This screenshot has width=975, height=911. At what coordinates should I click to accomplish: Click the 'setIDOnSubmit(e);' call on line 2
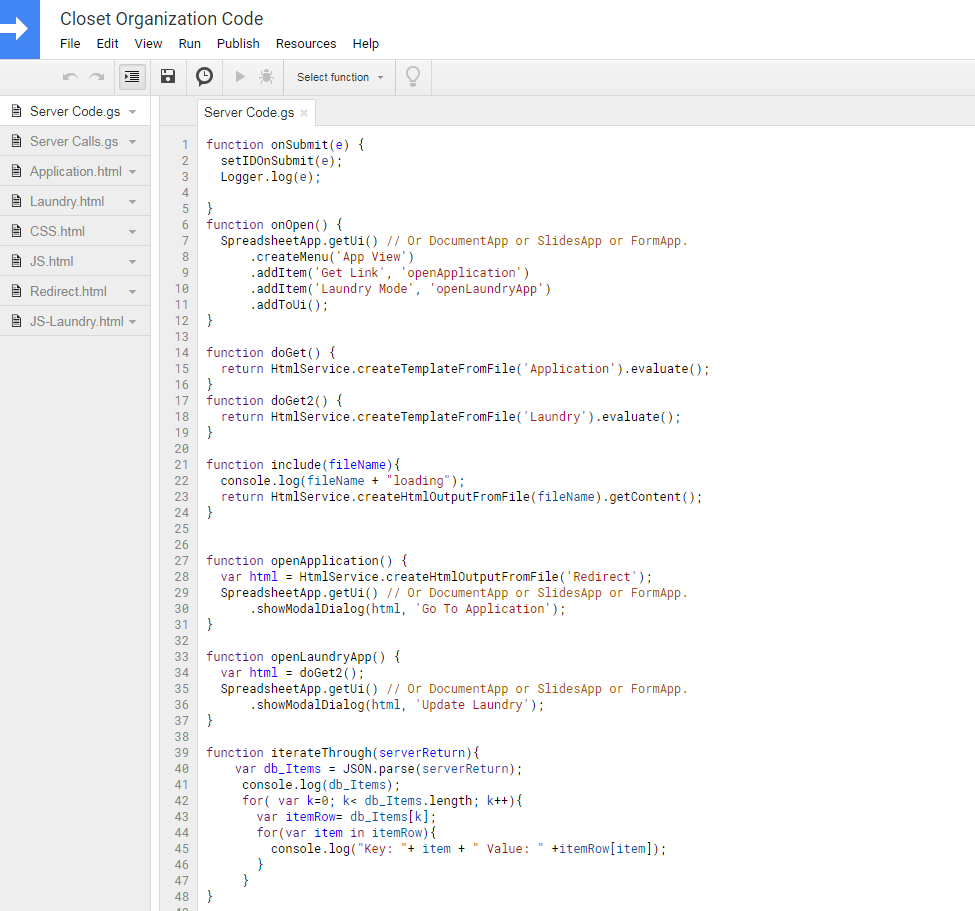coord(282,160)
